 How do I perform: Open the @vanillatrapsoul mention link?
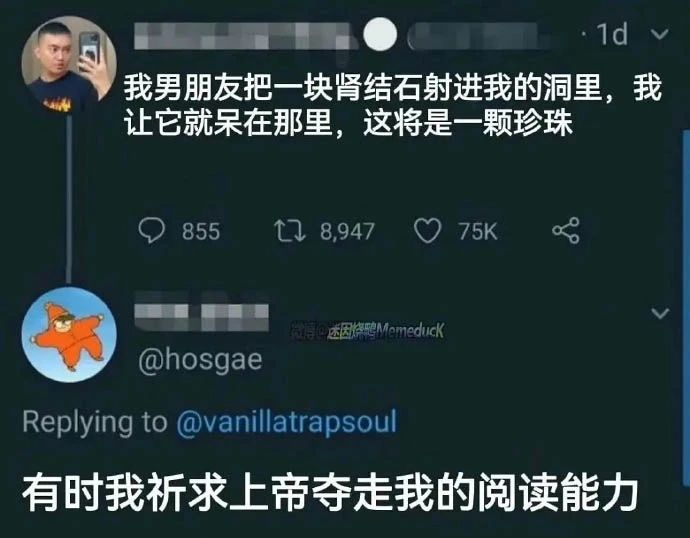point(287,421)
